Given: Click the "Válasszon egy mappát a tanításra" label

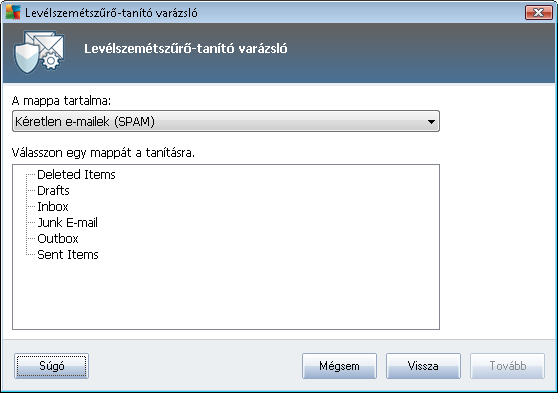Looking at the screenshot, I should (103, 153).
